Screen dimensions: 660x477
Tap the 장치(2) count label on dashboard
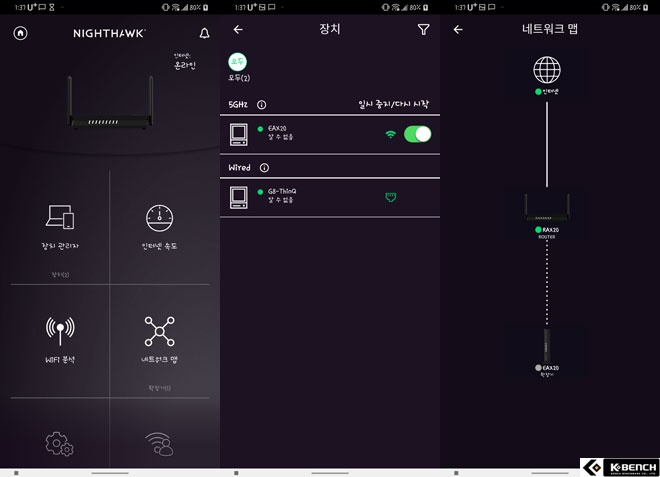(x=60, y=274)
